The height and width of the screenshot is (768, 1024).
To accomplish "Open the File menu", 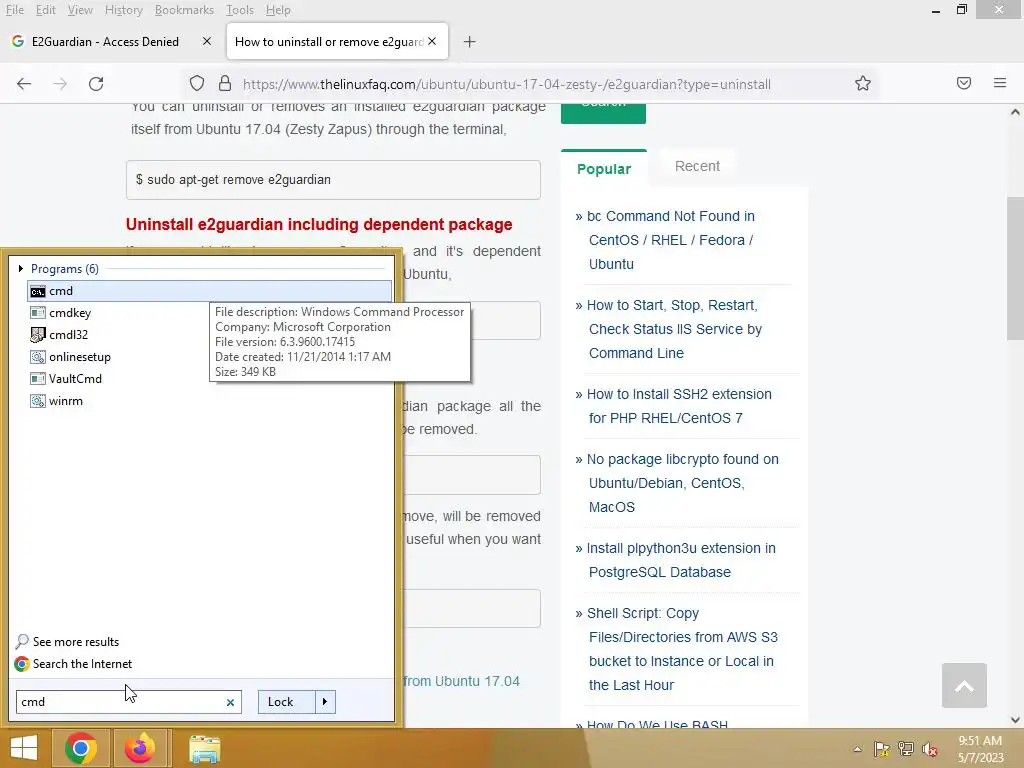I will tap(14, 10).
